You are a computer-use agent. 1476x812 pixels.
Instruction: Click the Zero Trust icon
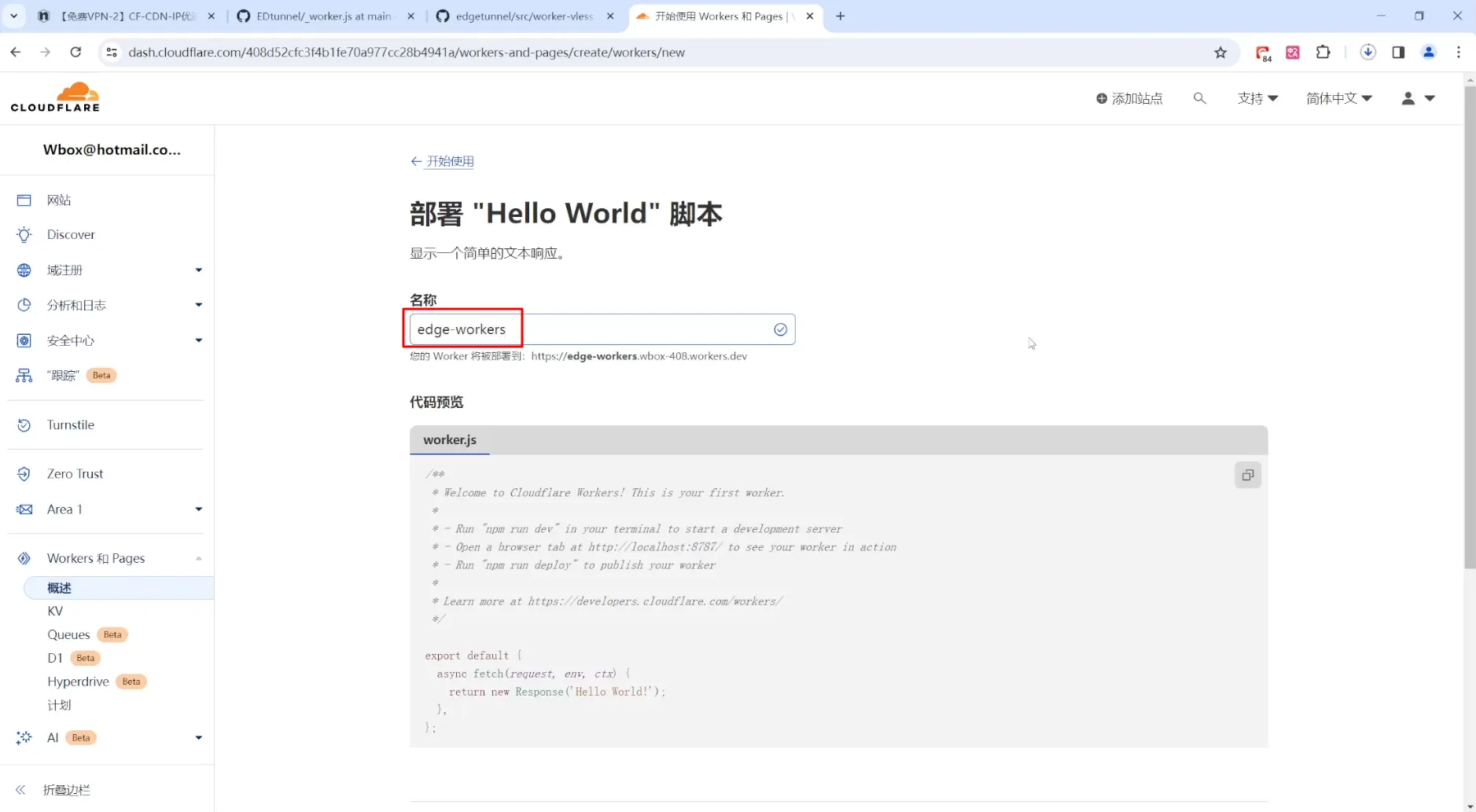(24, 474)
